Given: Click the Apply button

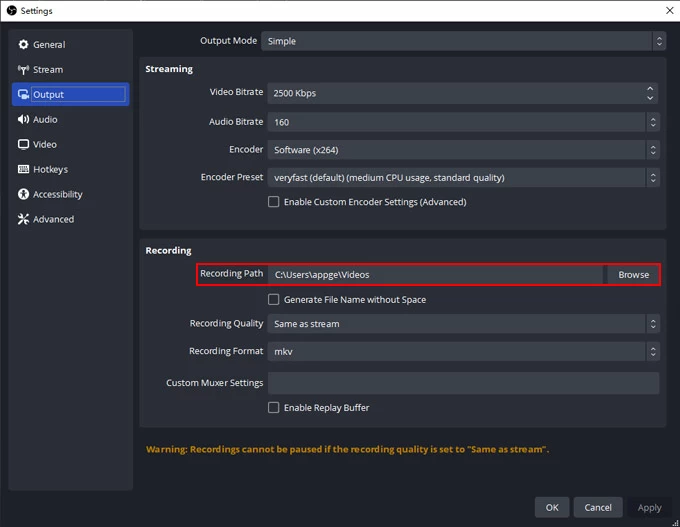Looking at the screenshot, I should (x=649, y=507).
